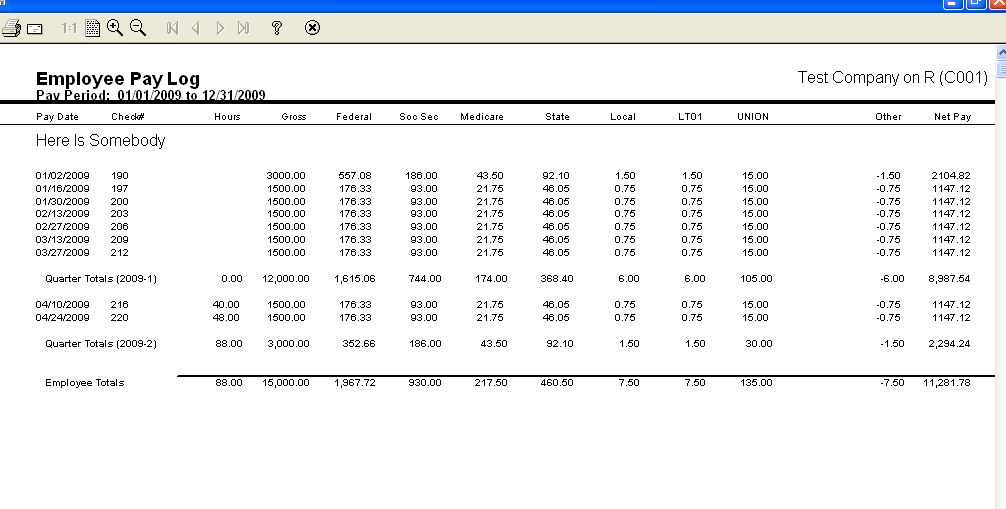Image resolution: width=1006 pixels, height=509 pixels.
Task: Click the envelope email icon in toolbar
Action: tap(35, 29)
